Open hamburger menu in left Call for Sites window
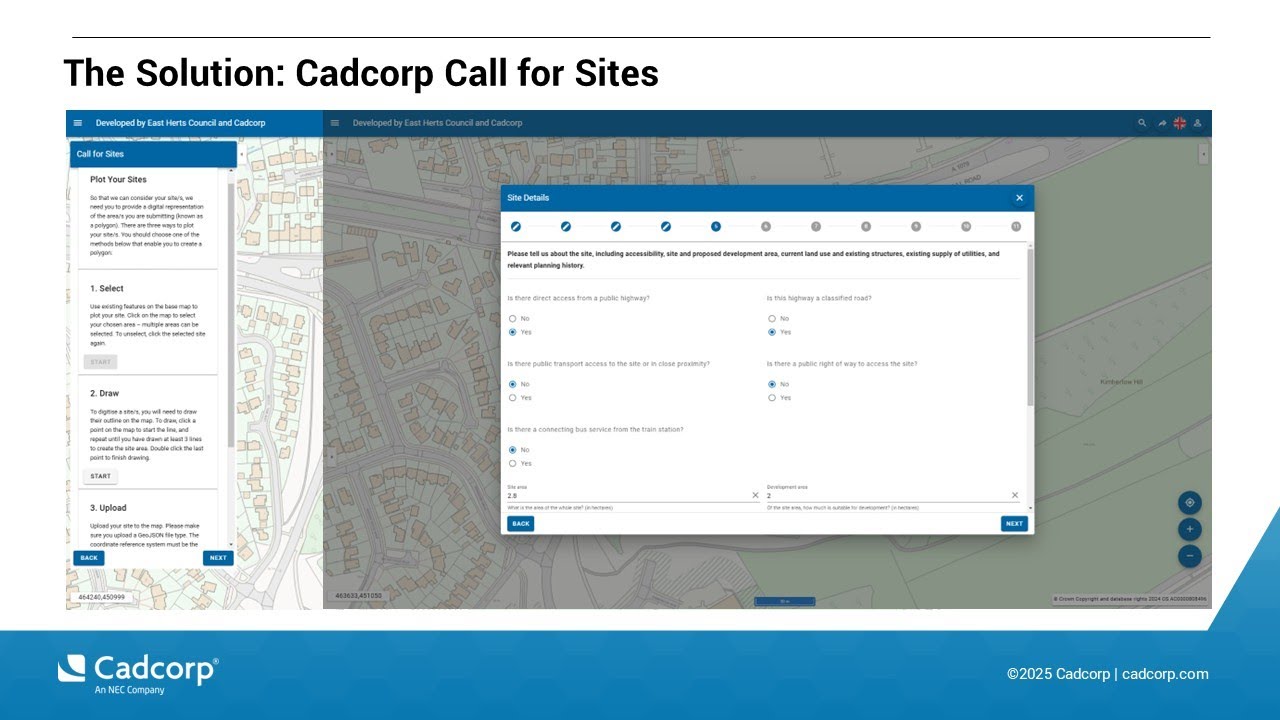1280x720 pixels. pos(78,123)
